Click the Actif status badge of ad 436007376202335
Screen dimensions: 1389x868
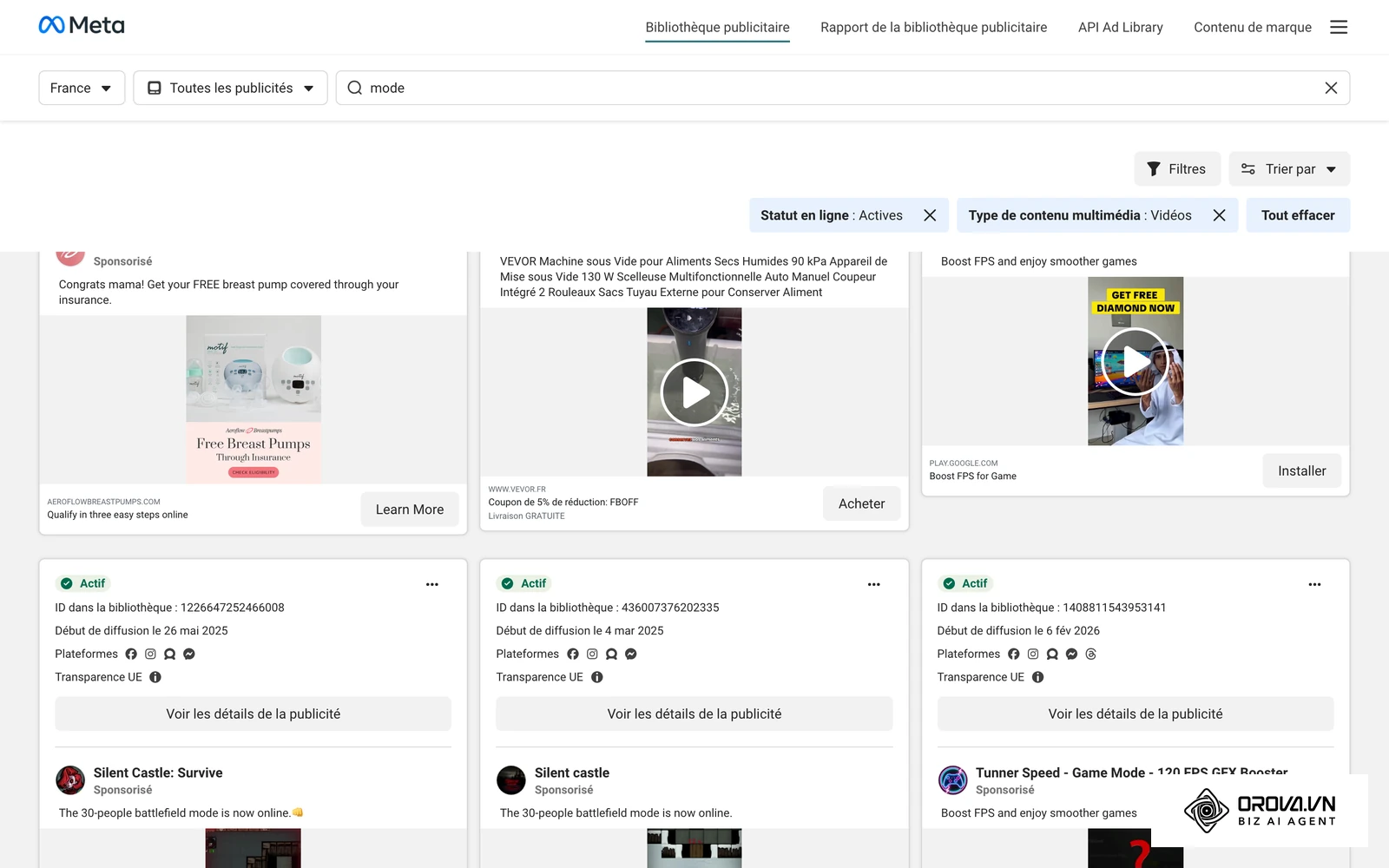coord(523,583)
